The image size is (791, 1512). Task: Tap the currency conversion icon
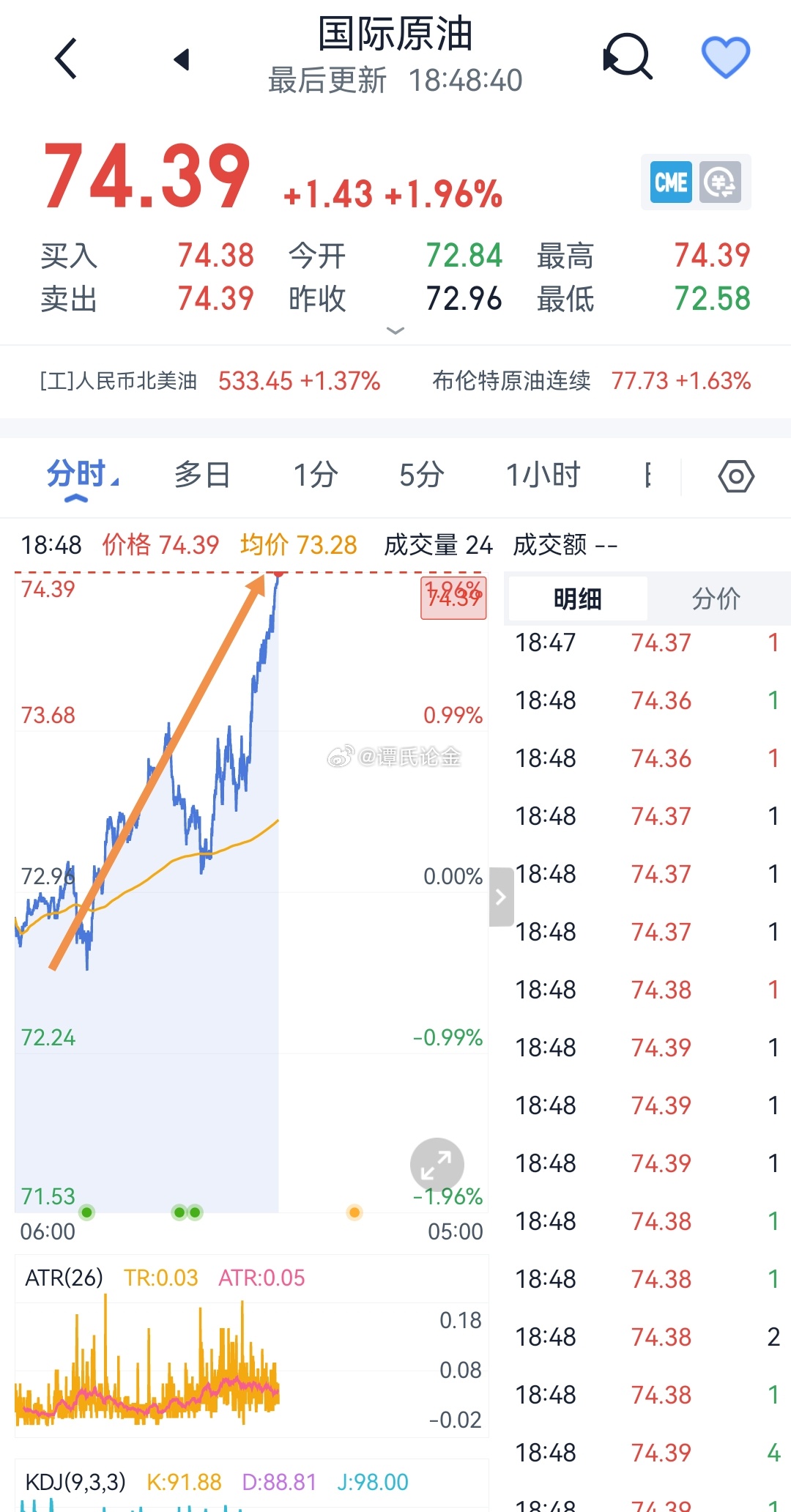click(720, 182)
